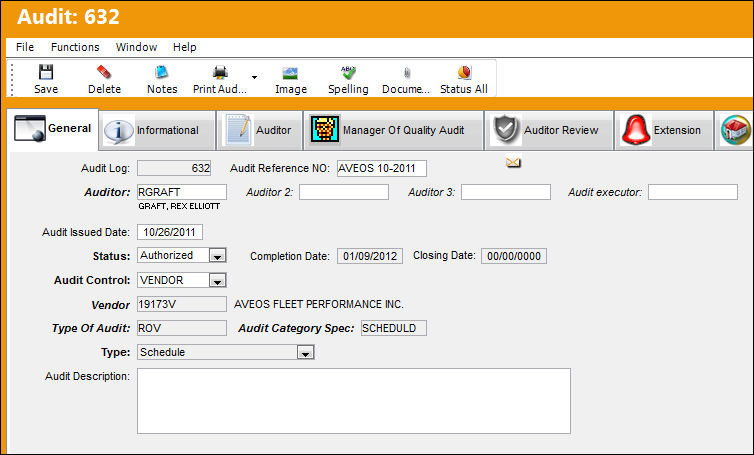Expand the Type Schedule dropdown
754x455 pixels.
coord(305,353)
